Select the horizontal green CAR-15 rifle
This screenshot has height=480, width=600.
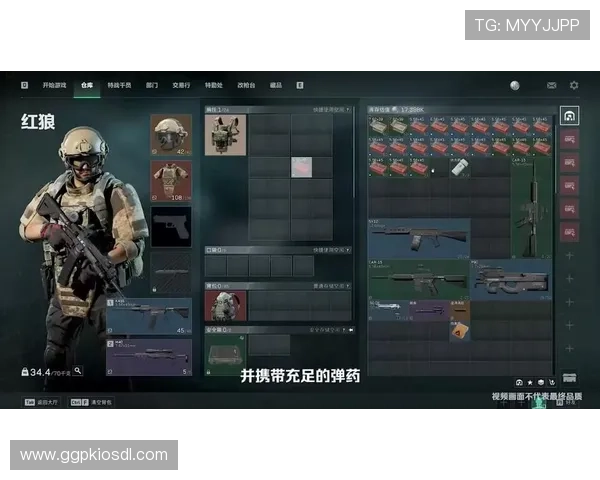419,280
